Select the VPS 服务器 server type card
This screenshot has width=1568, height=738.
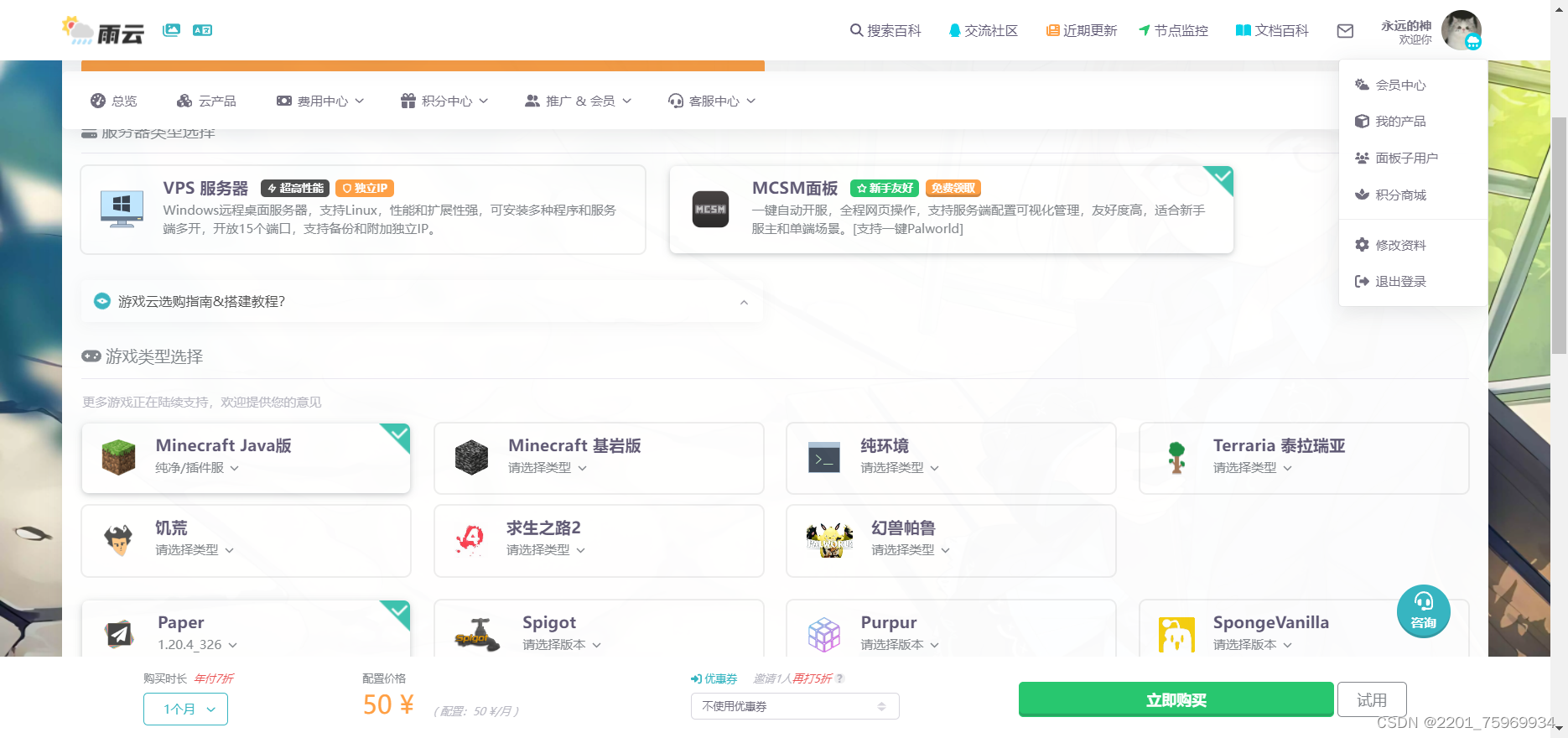click(363, 210)
